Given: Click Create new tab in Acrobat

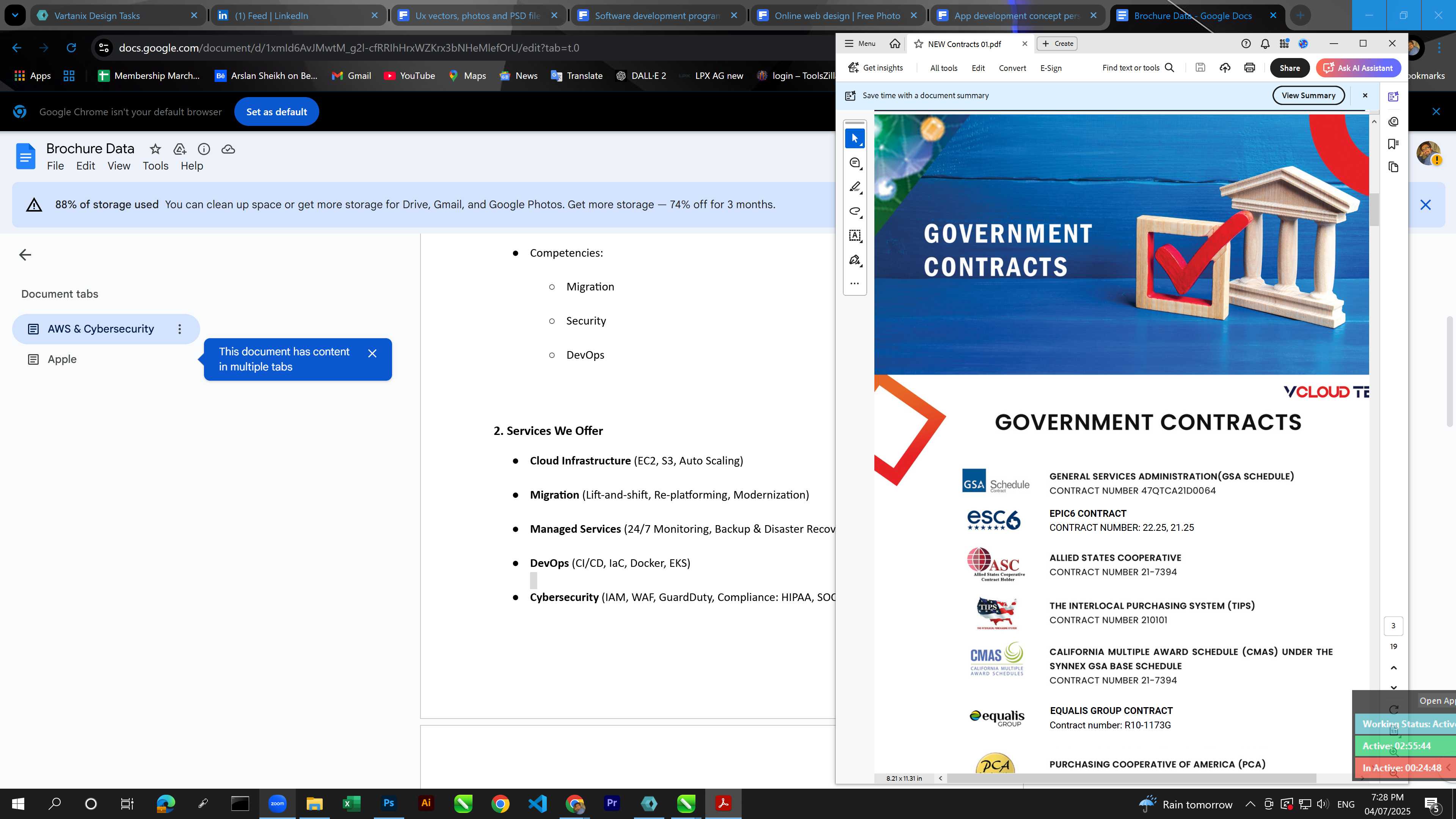Looking at the screenshot, I should [1057, 44].
